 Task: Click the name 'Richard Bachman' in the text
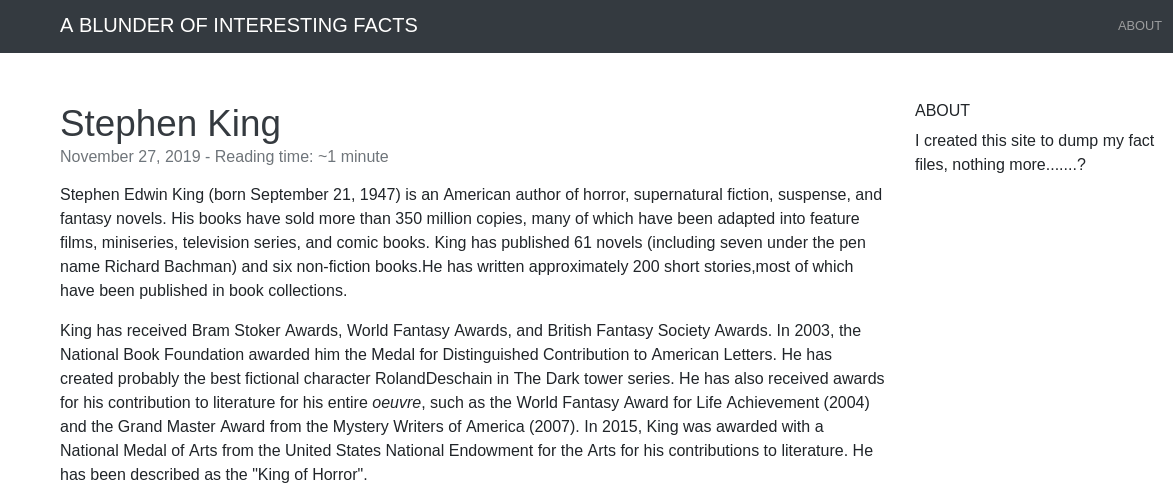pyautogui.click(x=165, y=267)
